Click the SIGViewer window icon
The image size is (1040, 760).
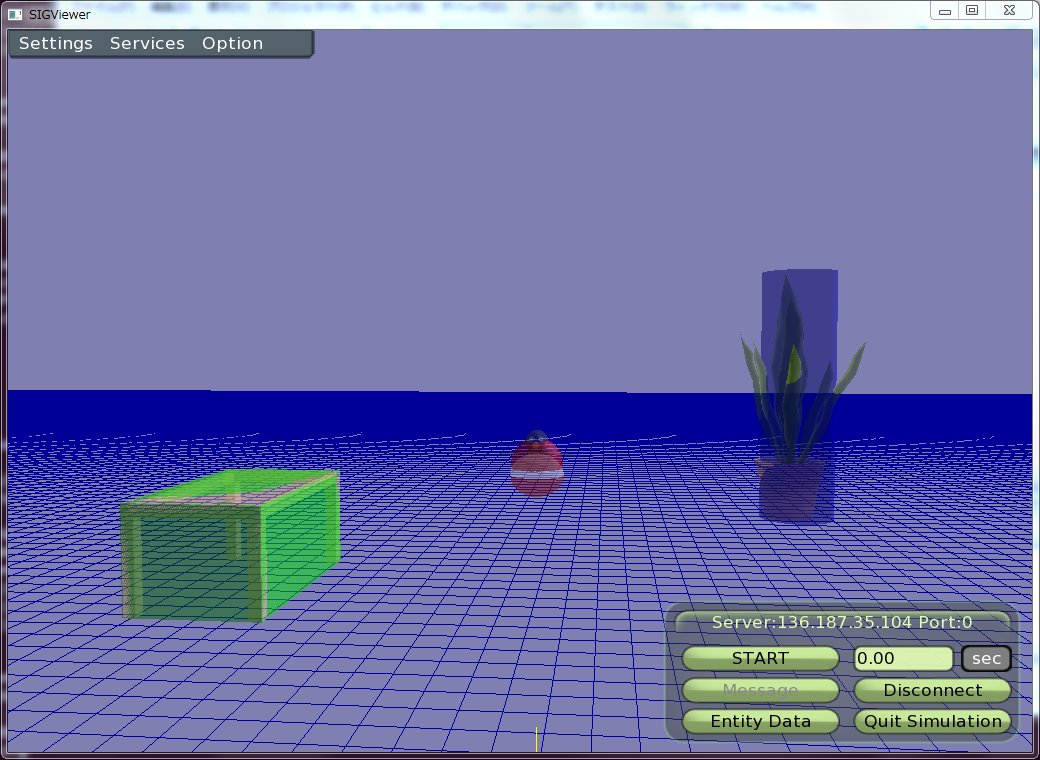point(15,14)
